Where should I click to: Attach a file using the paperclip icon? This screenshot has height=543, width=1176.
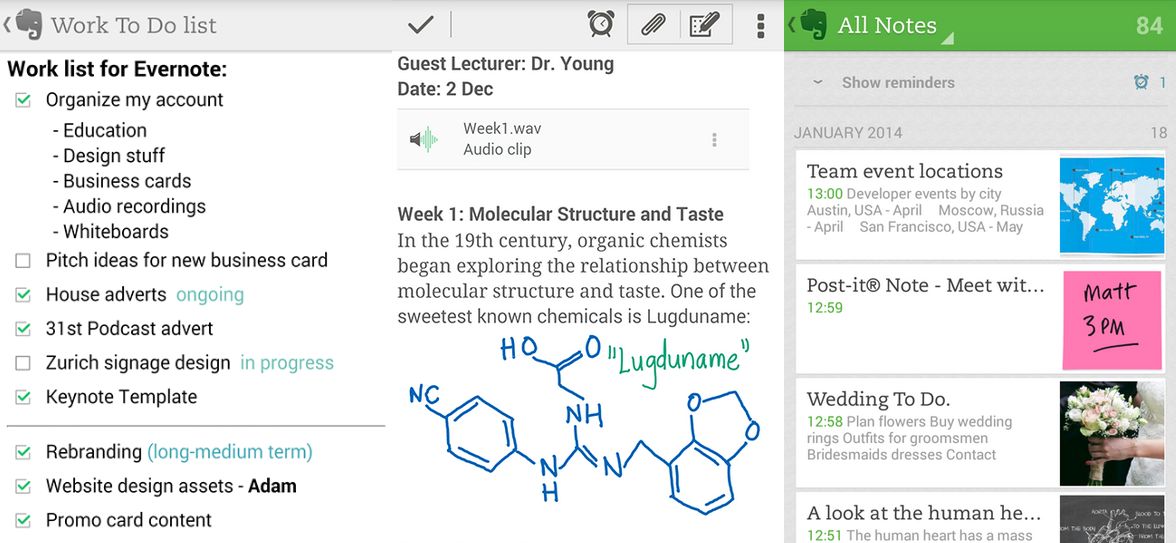[x=653, y=24]
